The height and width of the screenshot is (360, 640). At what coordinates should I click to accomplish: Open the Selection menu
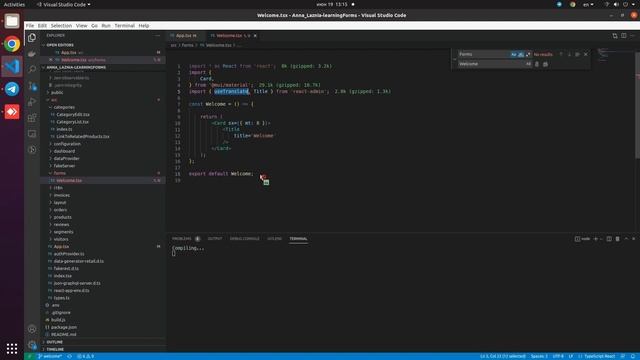[61, 26]
